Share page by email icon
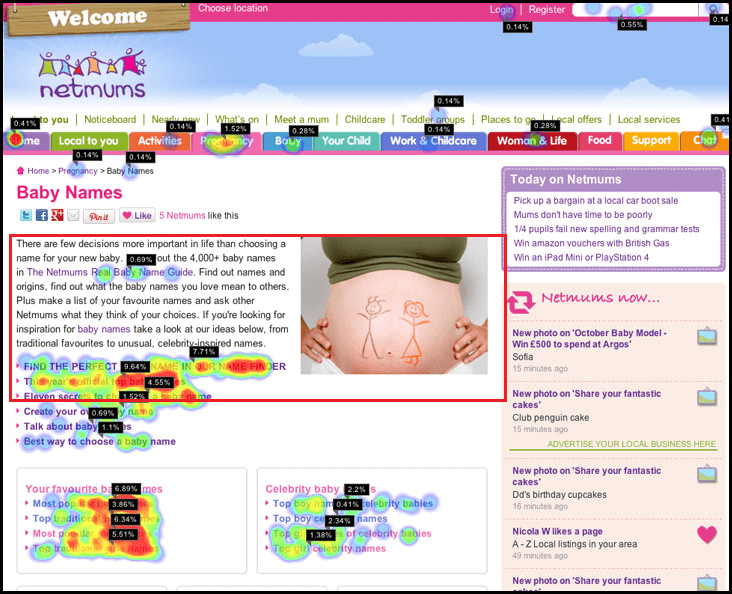This screenshot has width=732, height=594. click(x=73, y=215)
